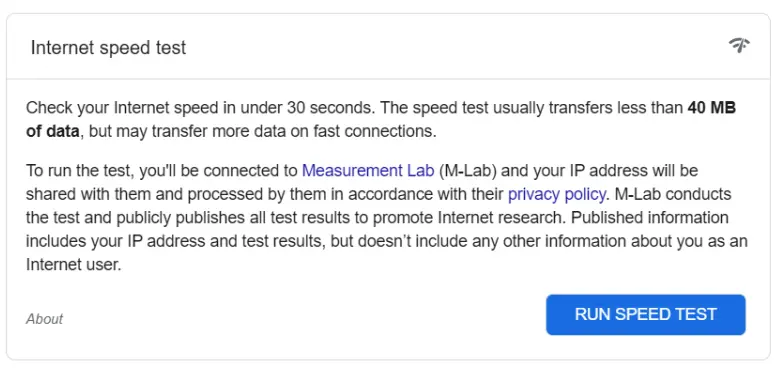Click the bold "of data" text

click(x=52, y=131)
